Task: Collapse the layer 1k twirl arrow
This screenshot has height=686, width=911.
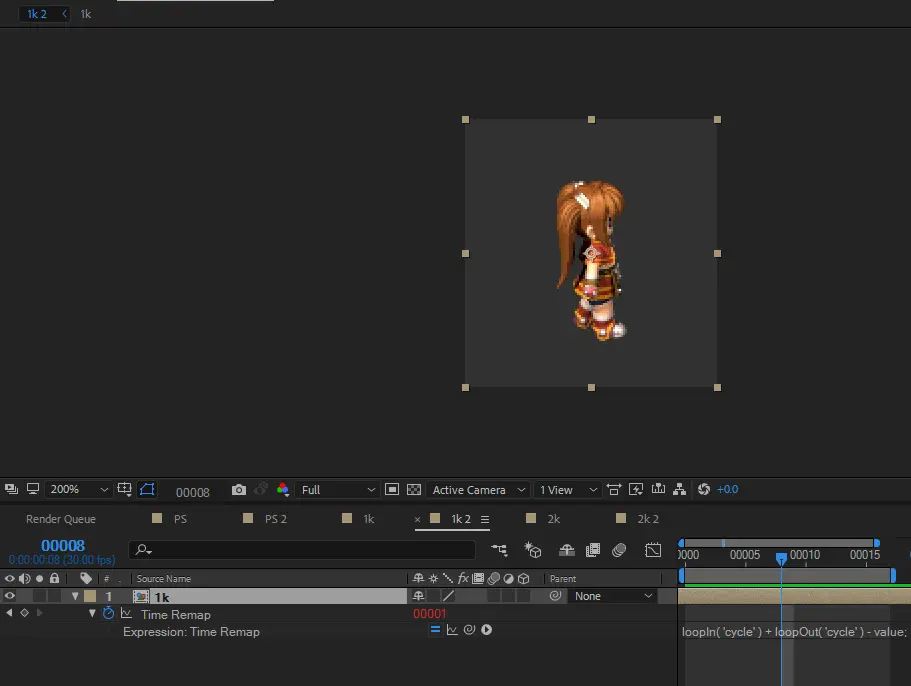Action: 75,596
